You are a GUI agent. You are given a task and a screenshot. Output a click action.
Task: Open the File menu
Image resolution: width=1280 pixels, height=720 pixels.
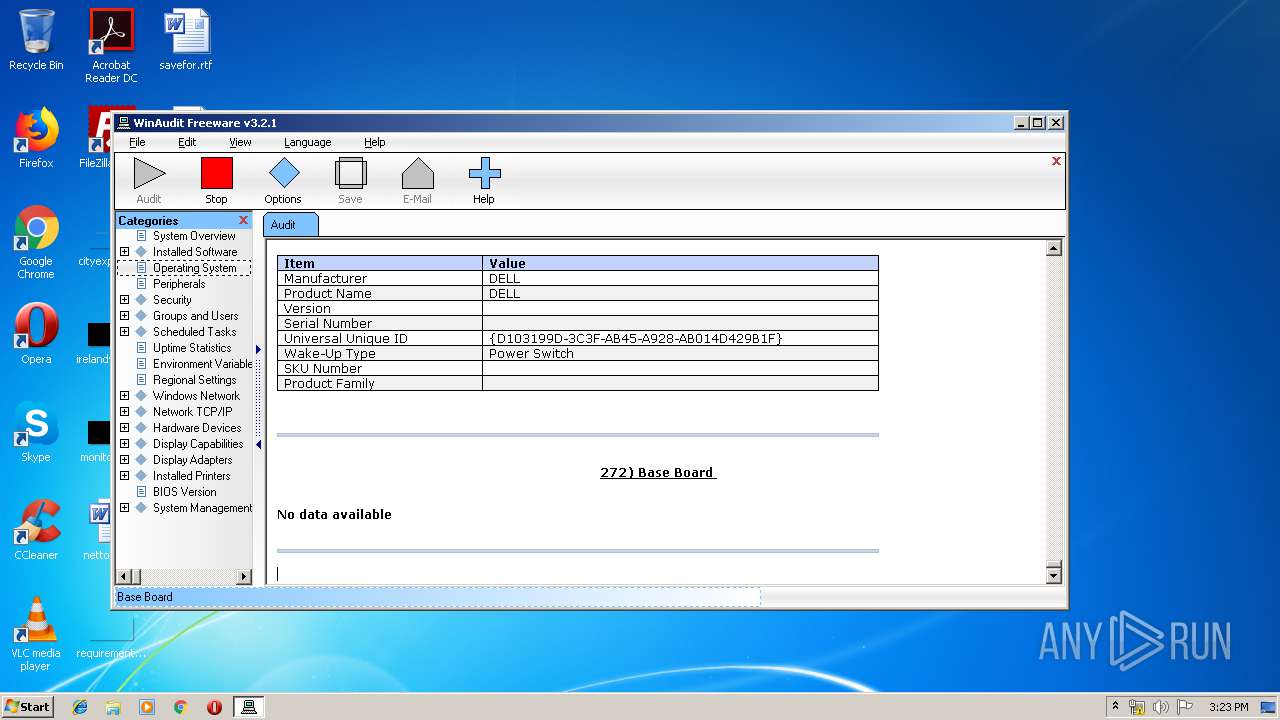click(137, 142)
